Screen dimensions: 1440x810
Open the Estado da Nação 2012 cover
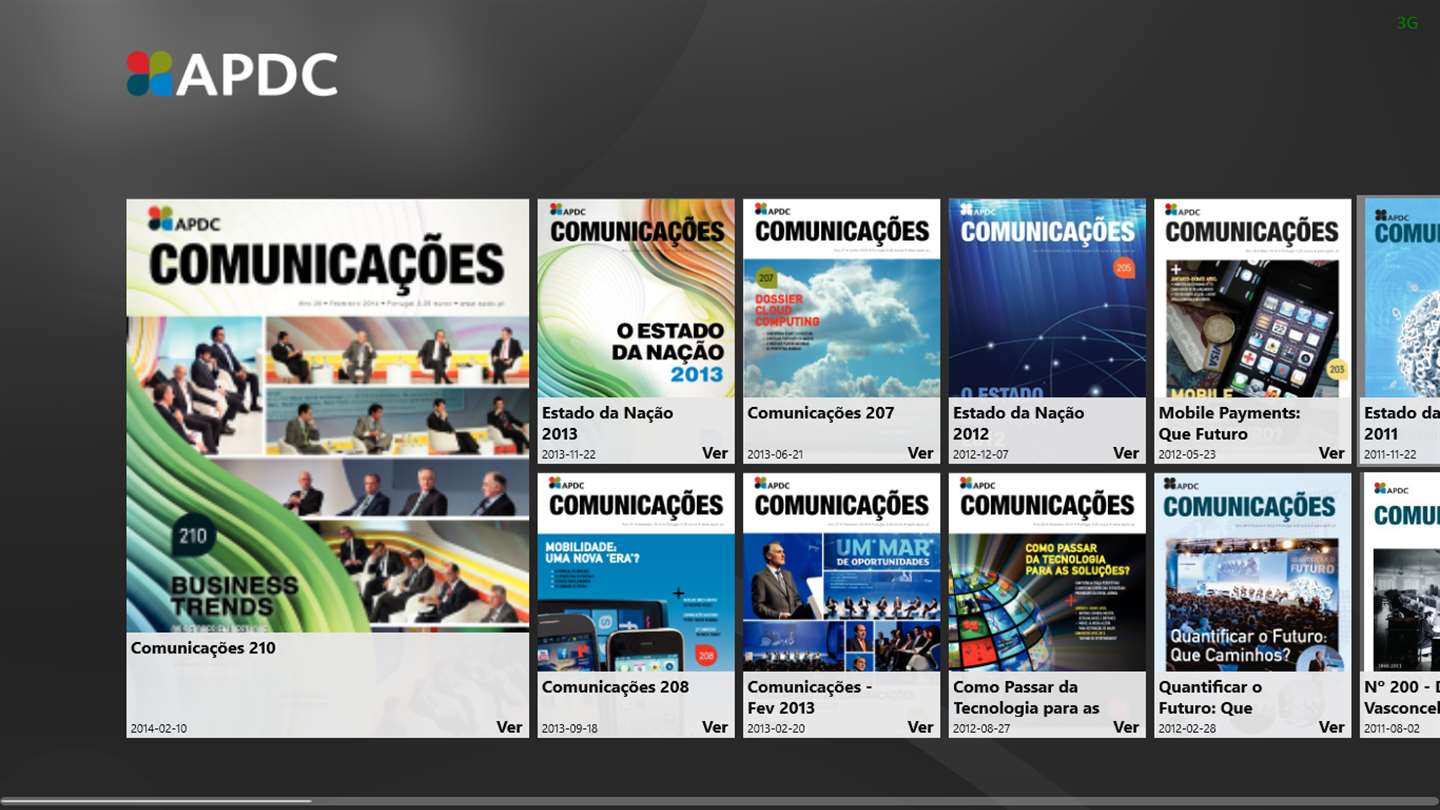1047,298
